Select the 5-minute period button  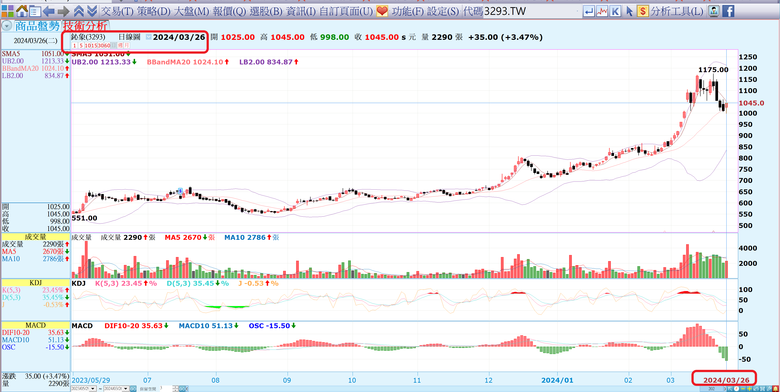point(81,46)
